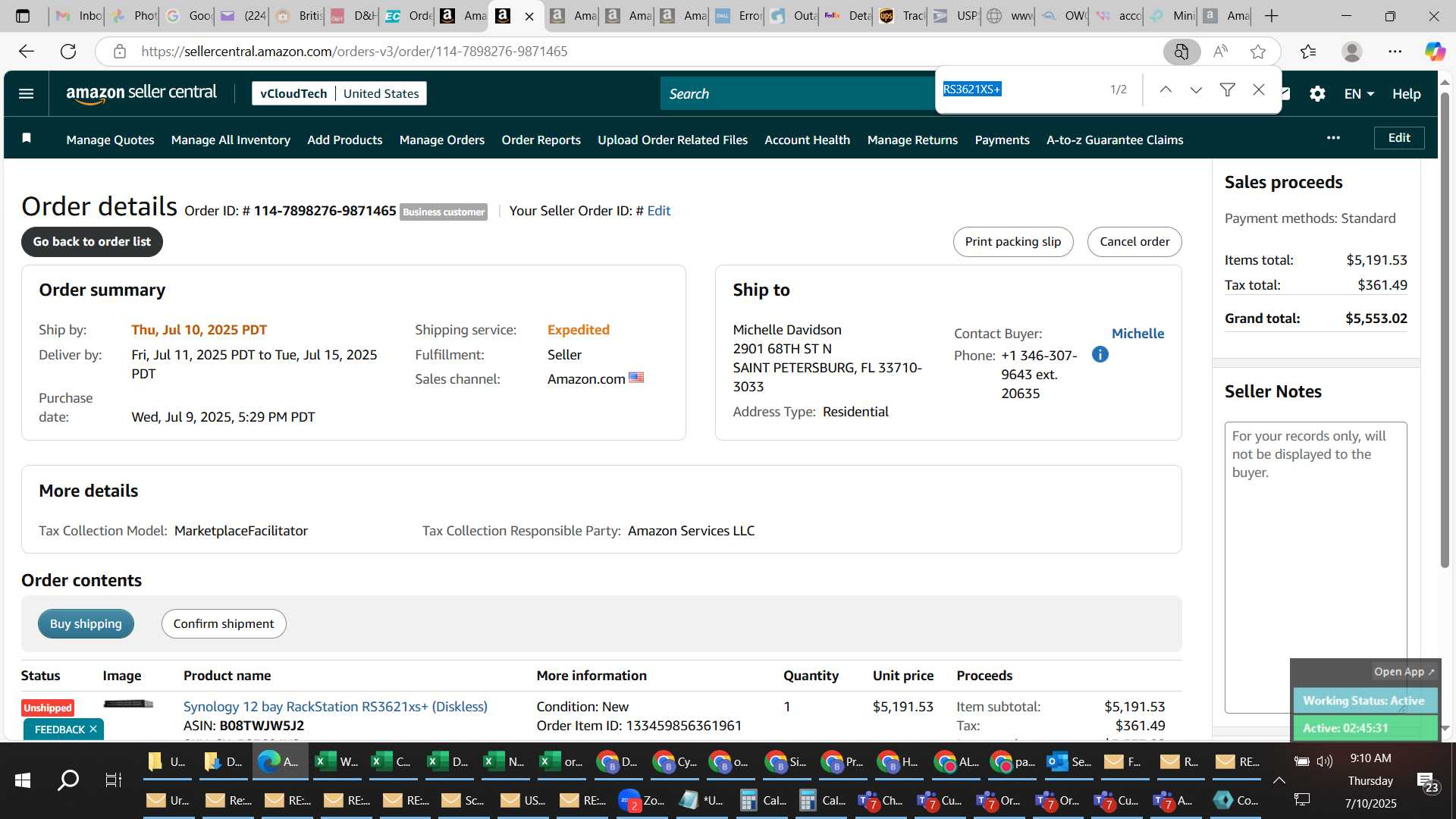1456x819 pixels.
Task: Click Print packing slip button
Action: coord(1012,241)
